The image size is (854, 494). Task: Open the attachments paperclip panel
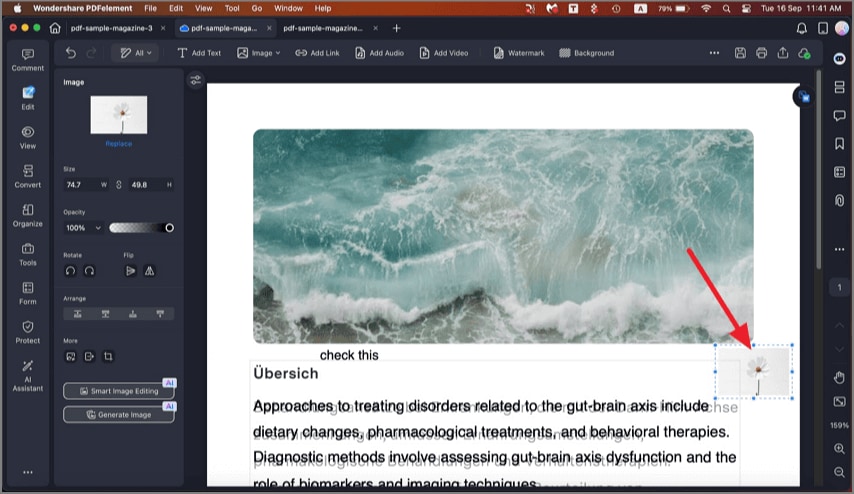839,200
